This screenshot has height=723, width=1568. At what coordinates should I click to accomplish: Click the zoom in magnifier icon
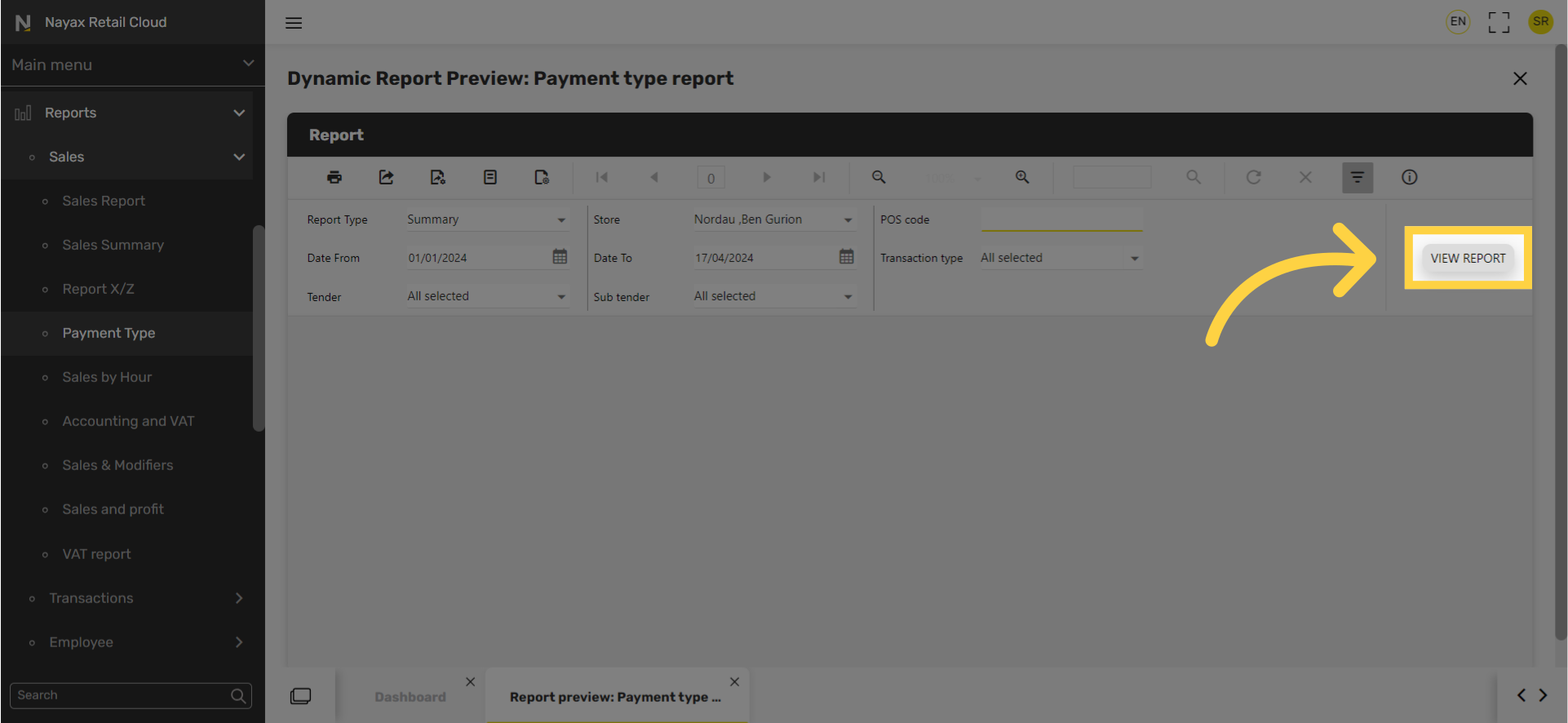pos(1022,177)
